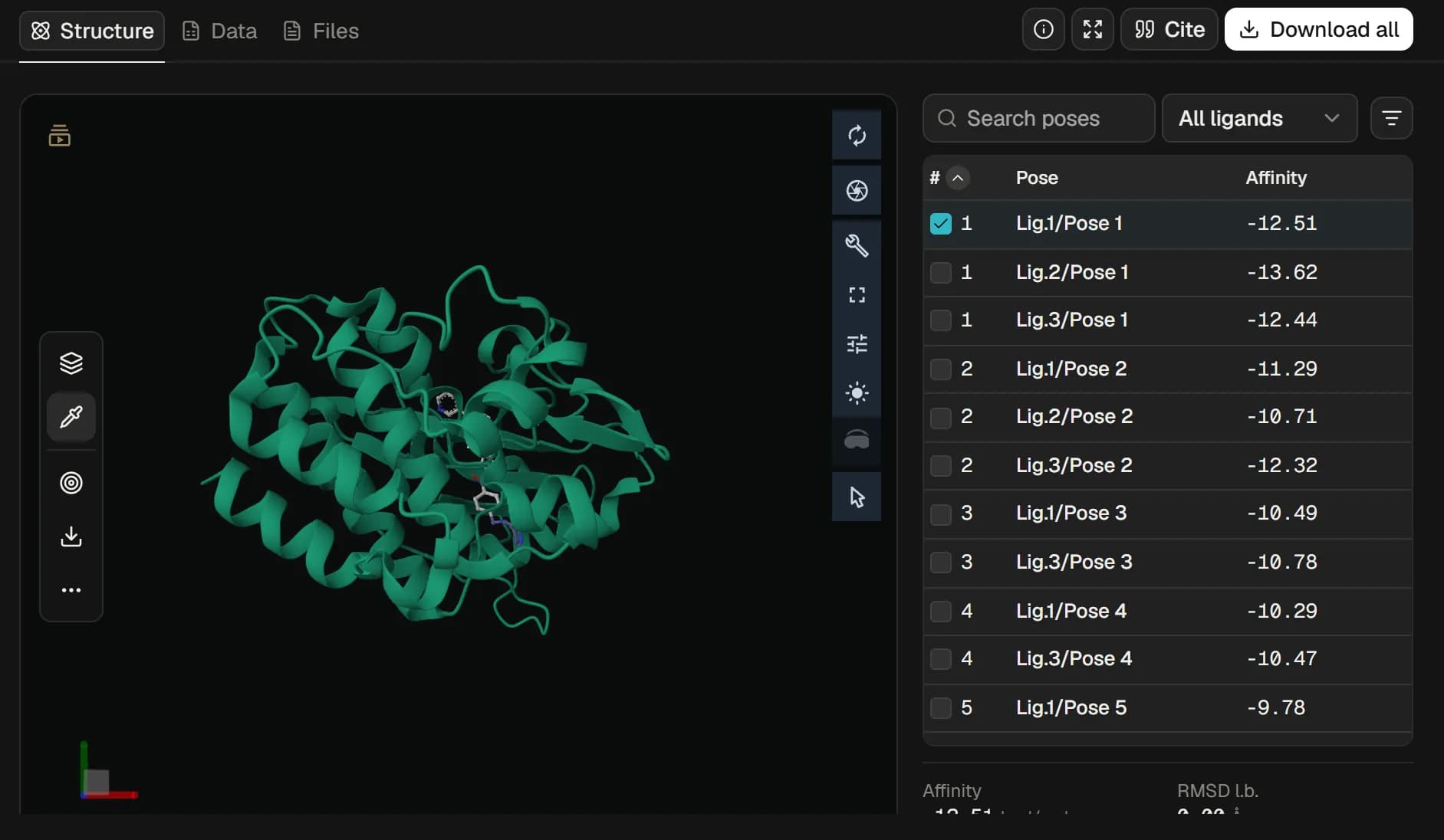The width and height of the screenshot is (1444, 840).
Task: Click the target focus icon
Action: [71, 483]
